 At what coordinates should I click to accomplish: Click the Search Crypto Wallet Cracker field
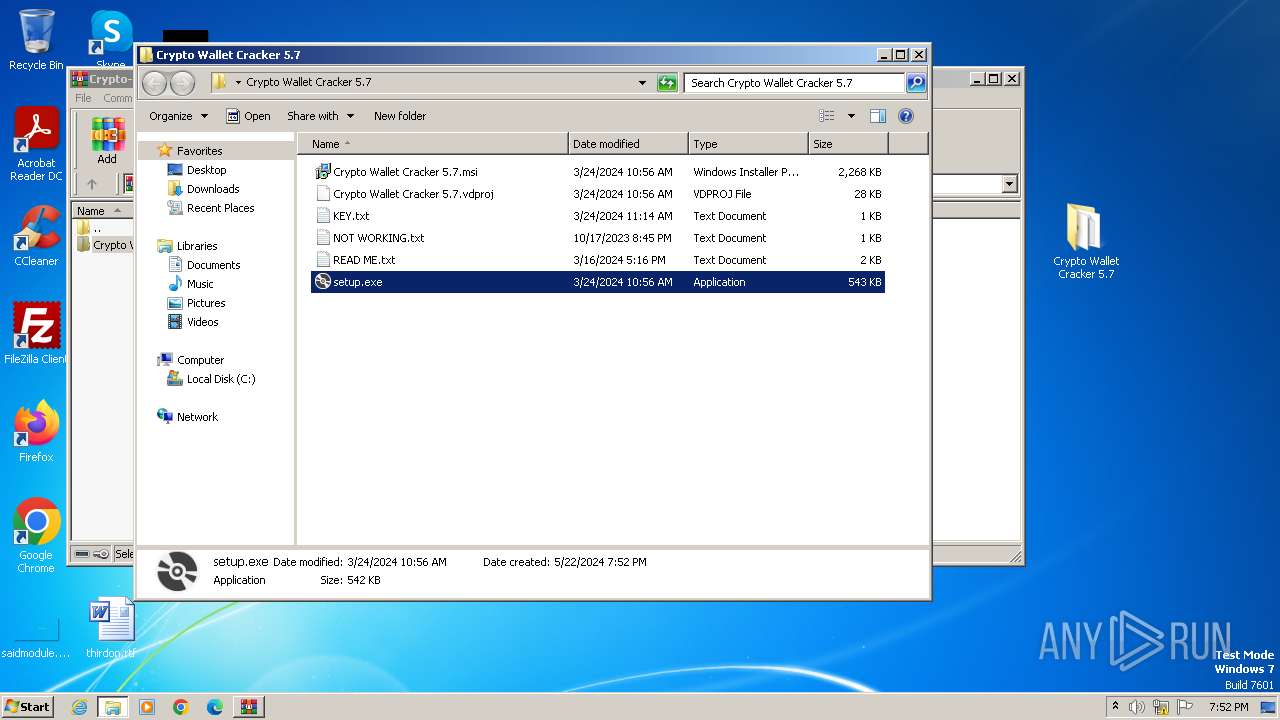pos(793,83)
